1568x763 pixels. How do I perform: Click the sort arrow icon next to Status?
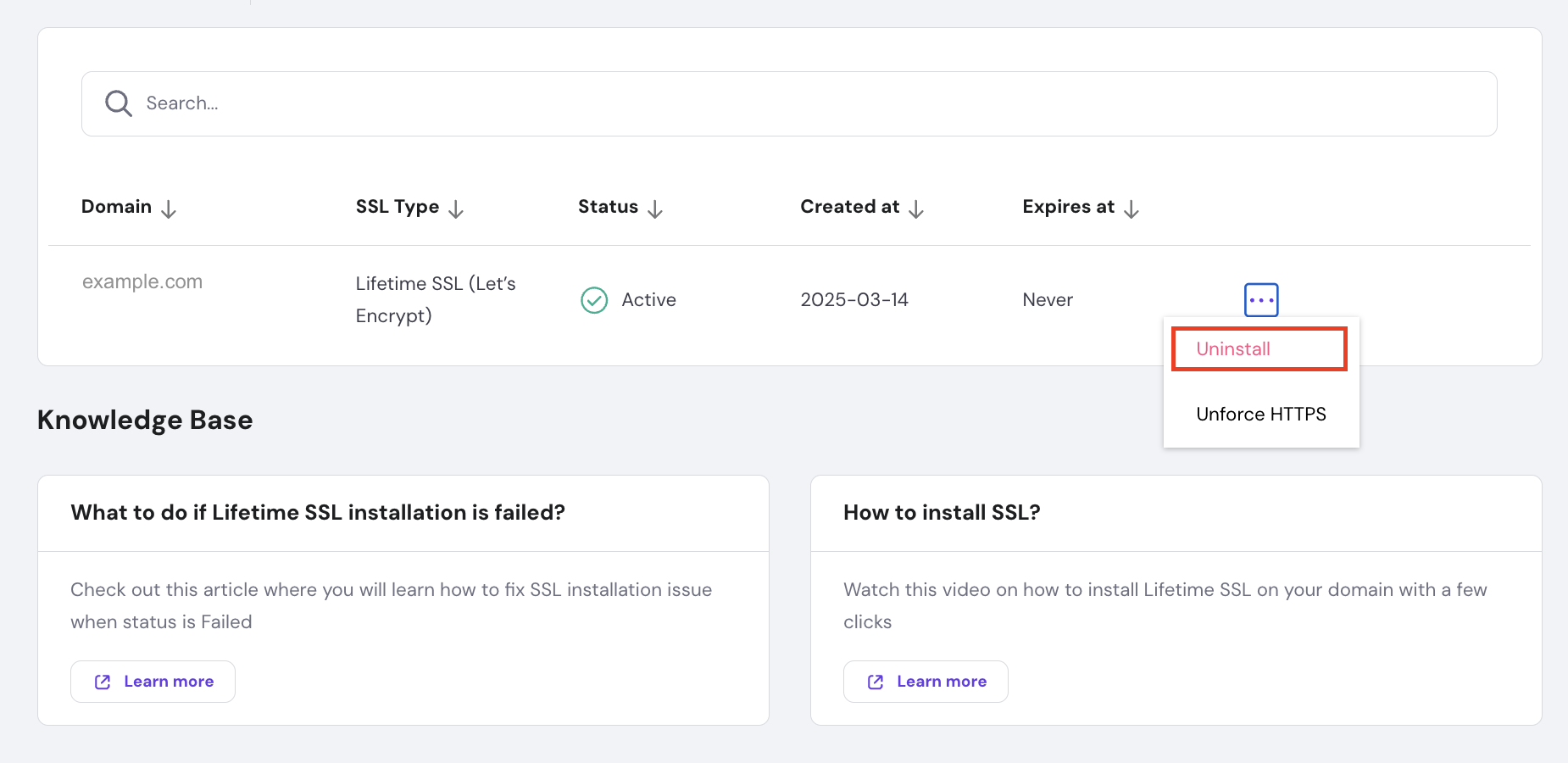(x=655, y=209)
